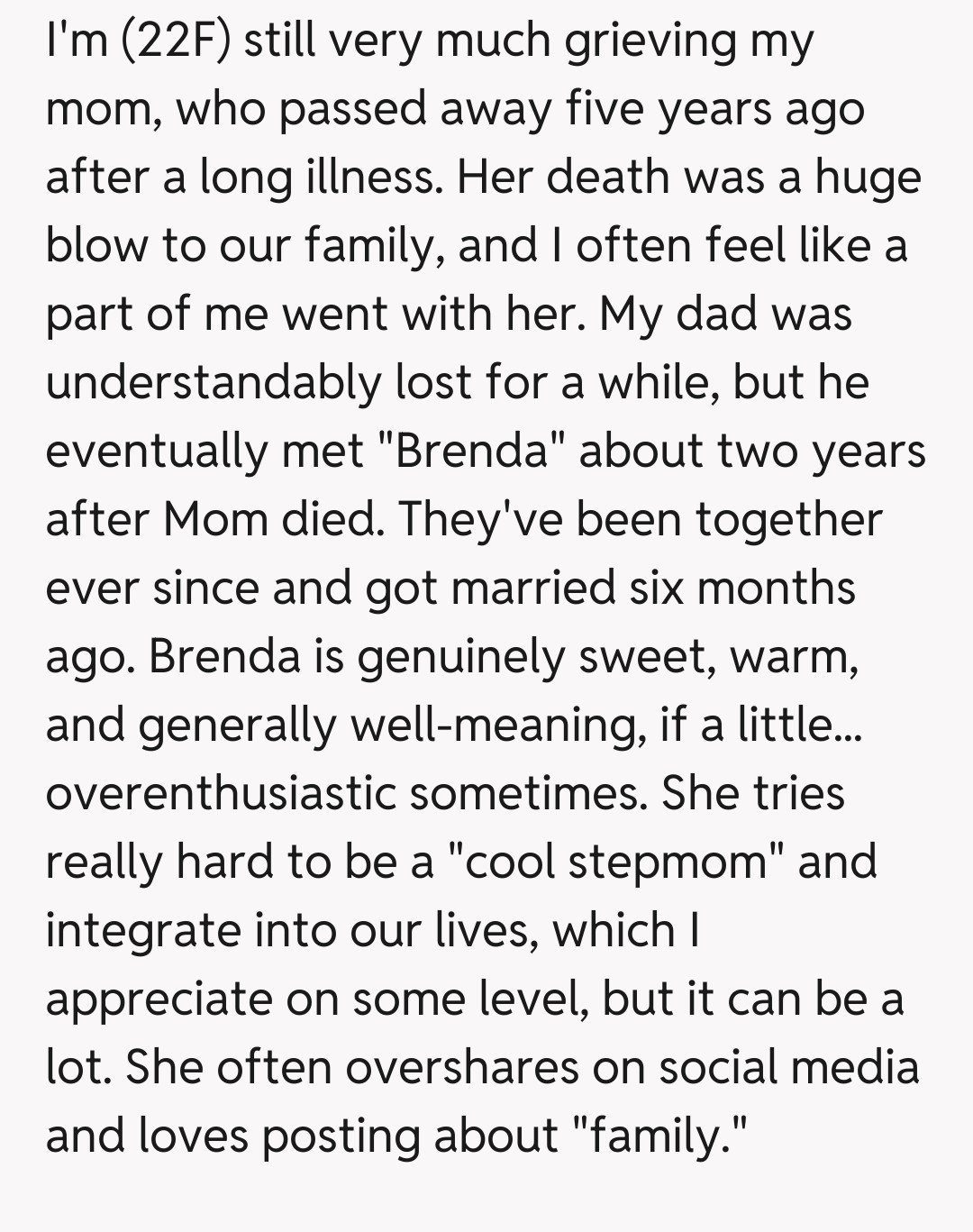The image size is (973, 1232).
Task: Click the quoted name "Brenda"
Action: 472,452
